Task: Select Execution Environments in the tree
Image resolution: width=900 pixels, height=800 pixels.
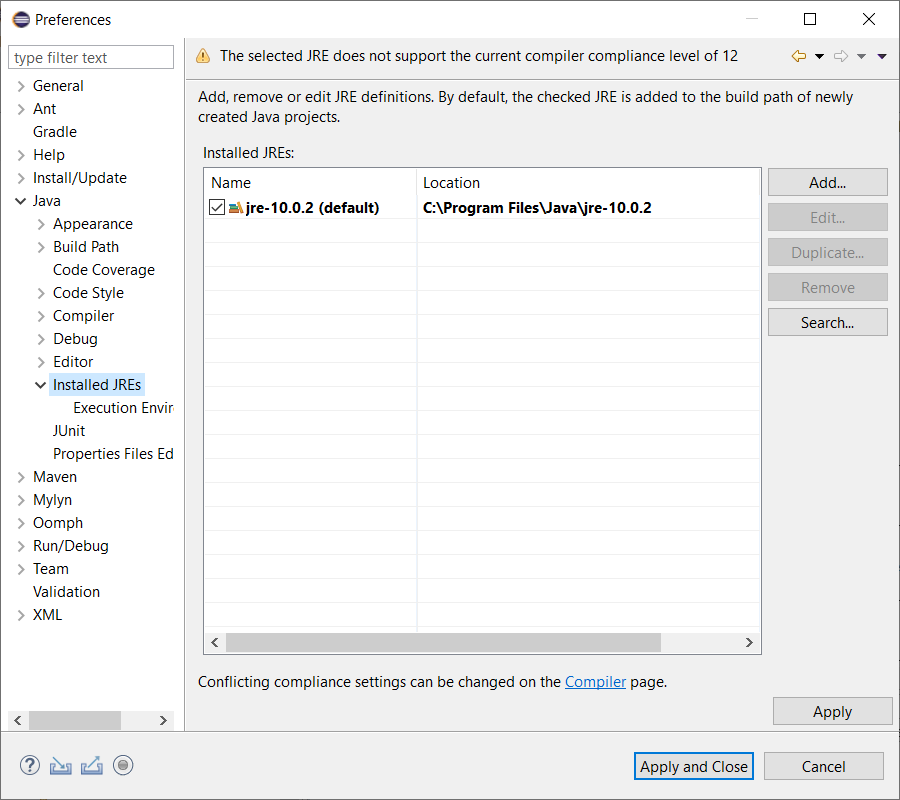Action: [x=122, y=408]
